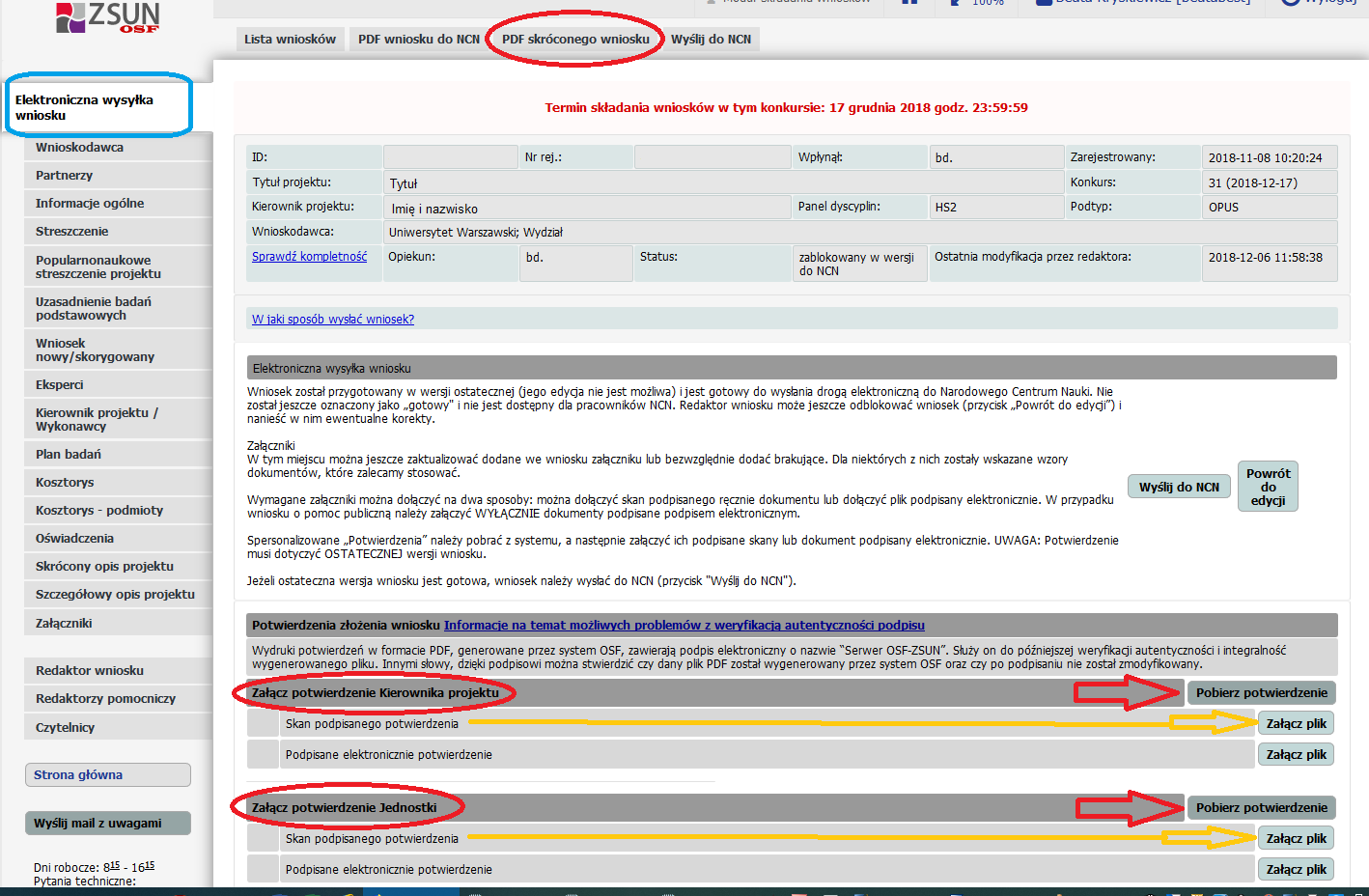Select Kosztorys - podmioty in sidebar
This screenshot has height=896, width=1369.
point(99,511)
